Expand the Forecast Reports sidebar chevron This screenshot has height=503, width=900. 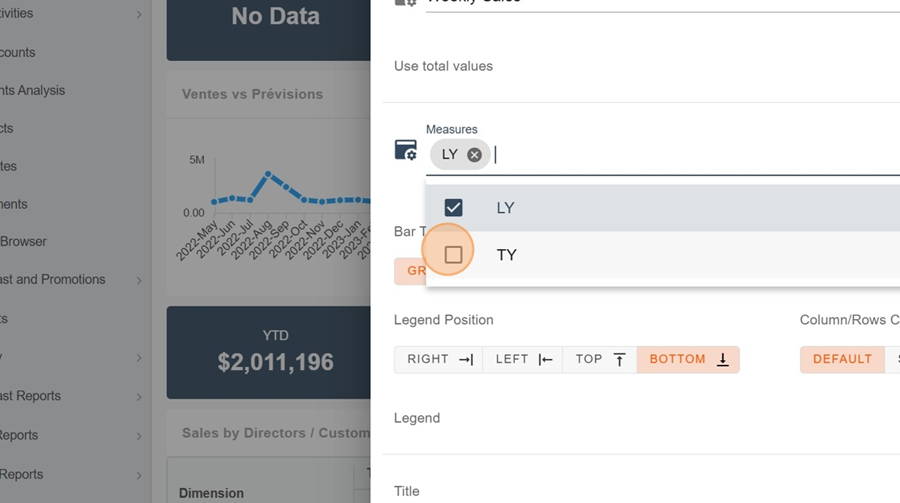[x=139, y=397]
